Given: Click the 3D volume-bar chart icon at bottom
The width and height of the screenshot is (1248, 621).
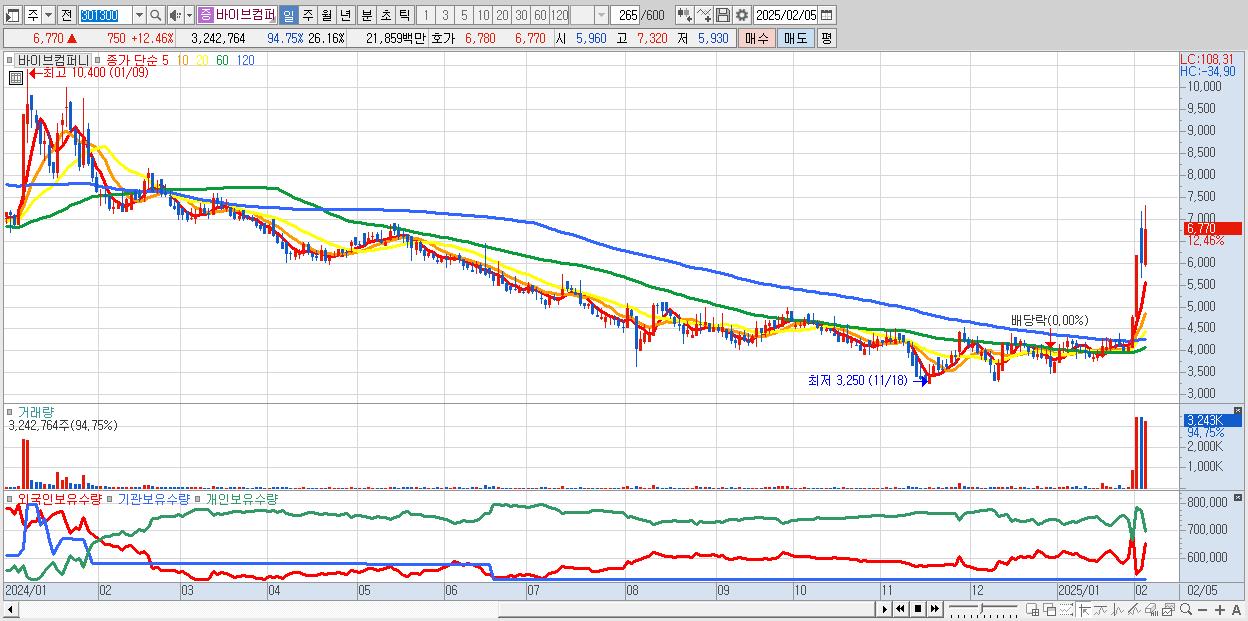Looking at the screenshot, I should click(x=1151, y=609).
